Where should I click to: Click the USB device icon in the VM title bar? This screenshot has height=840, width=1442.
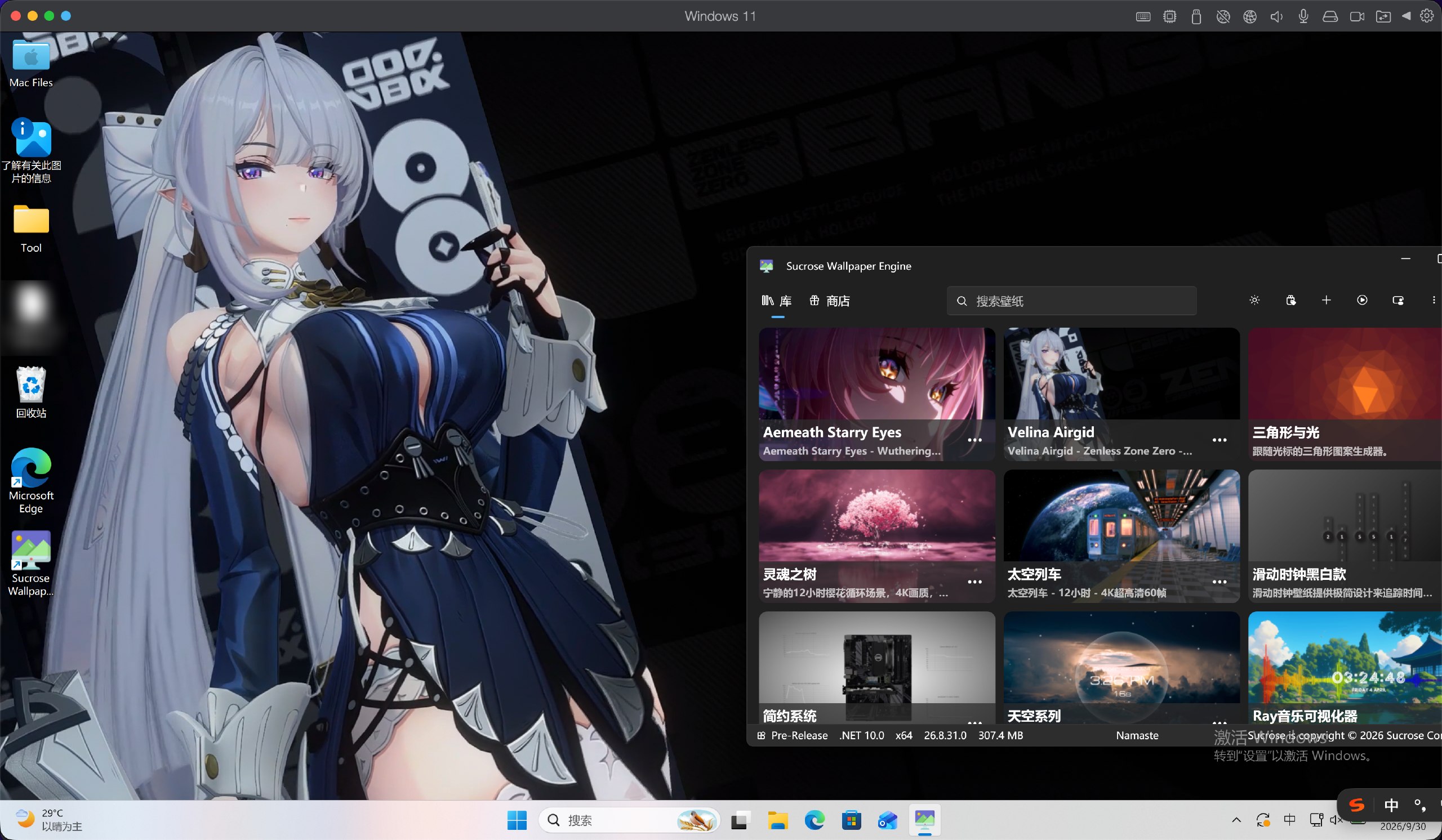(1196, 16)
